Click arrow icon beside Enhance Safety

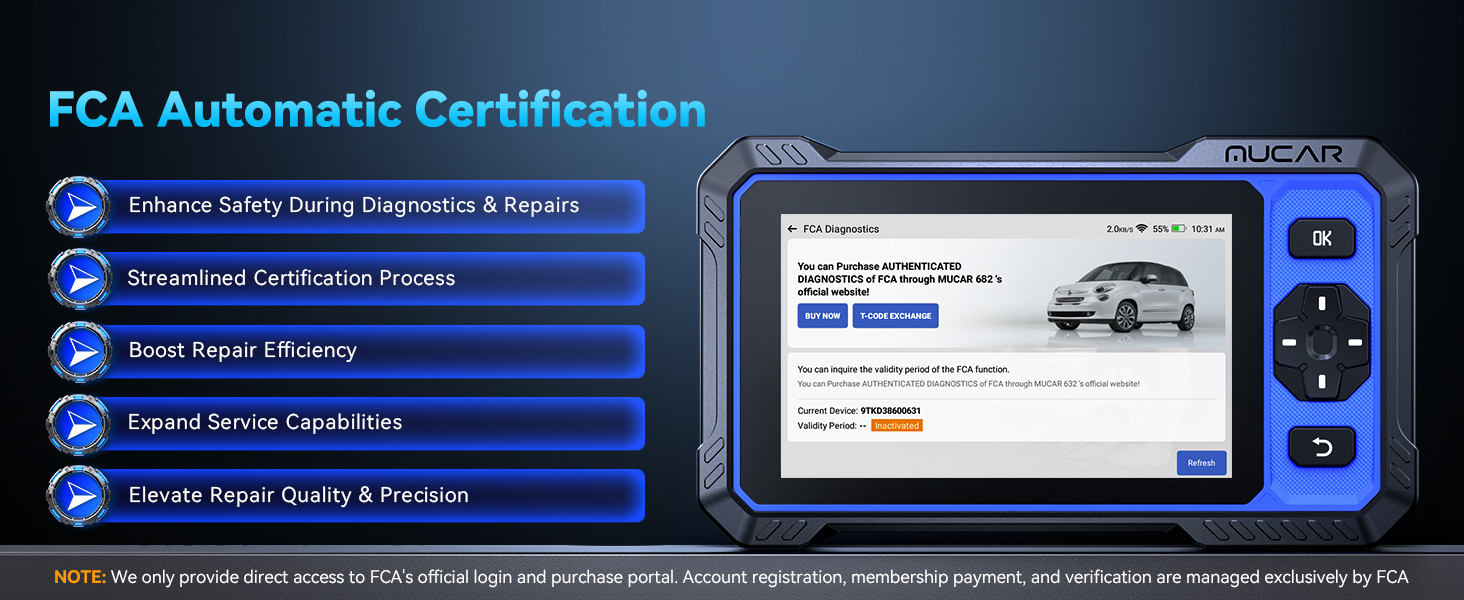click(78, 206)
